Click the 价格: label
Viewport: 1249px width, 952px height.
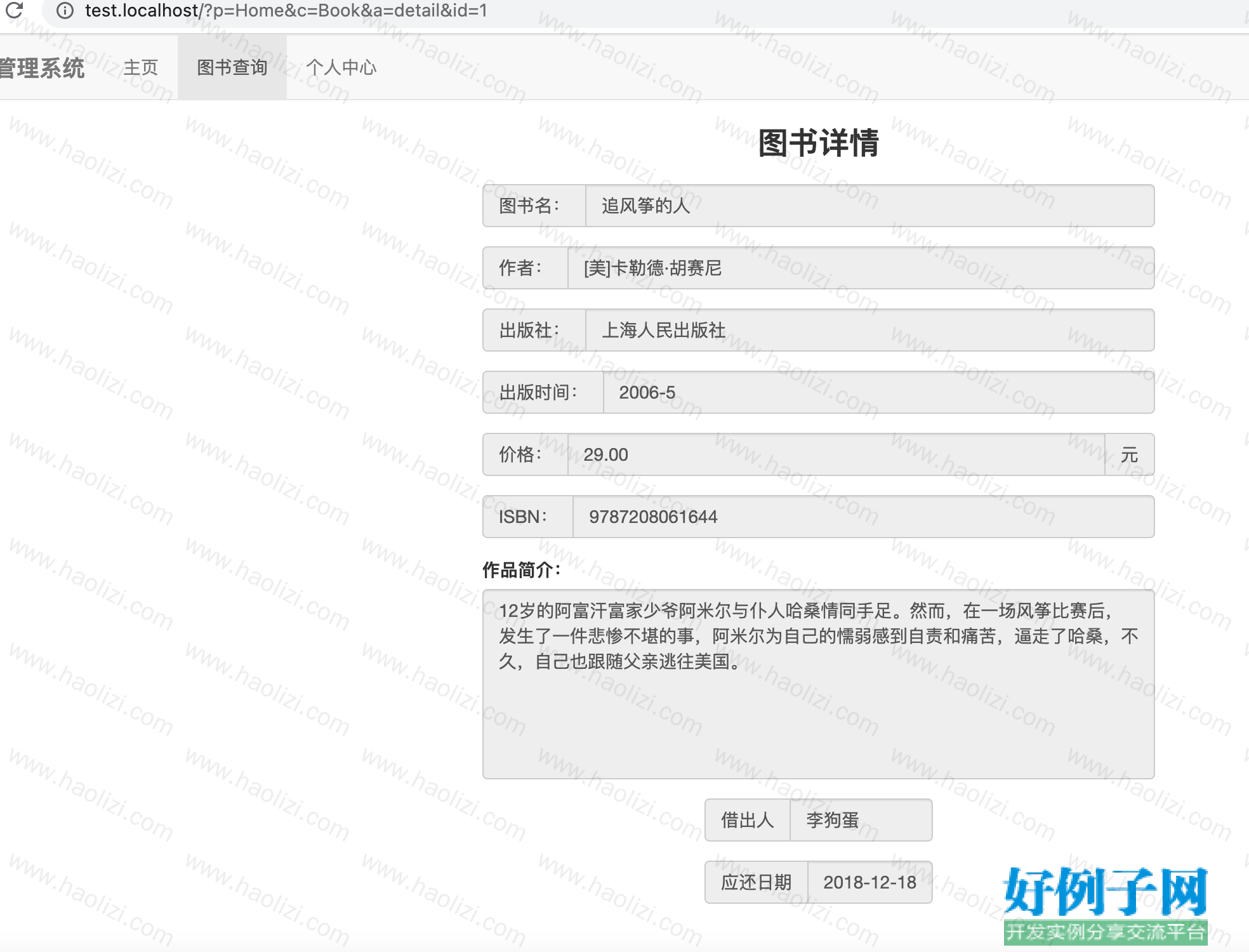click(x=525, y=454)
